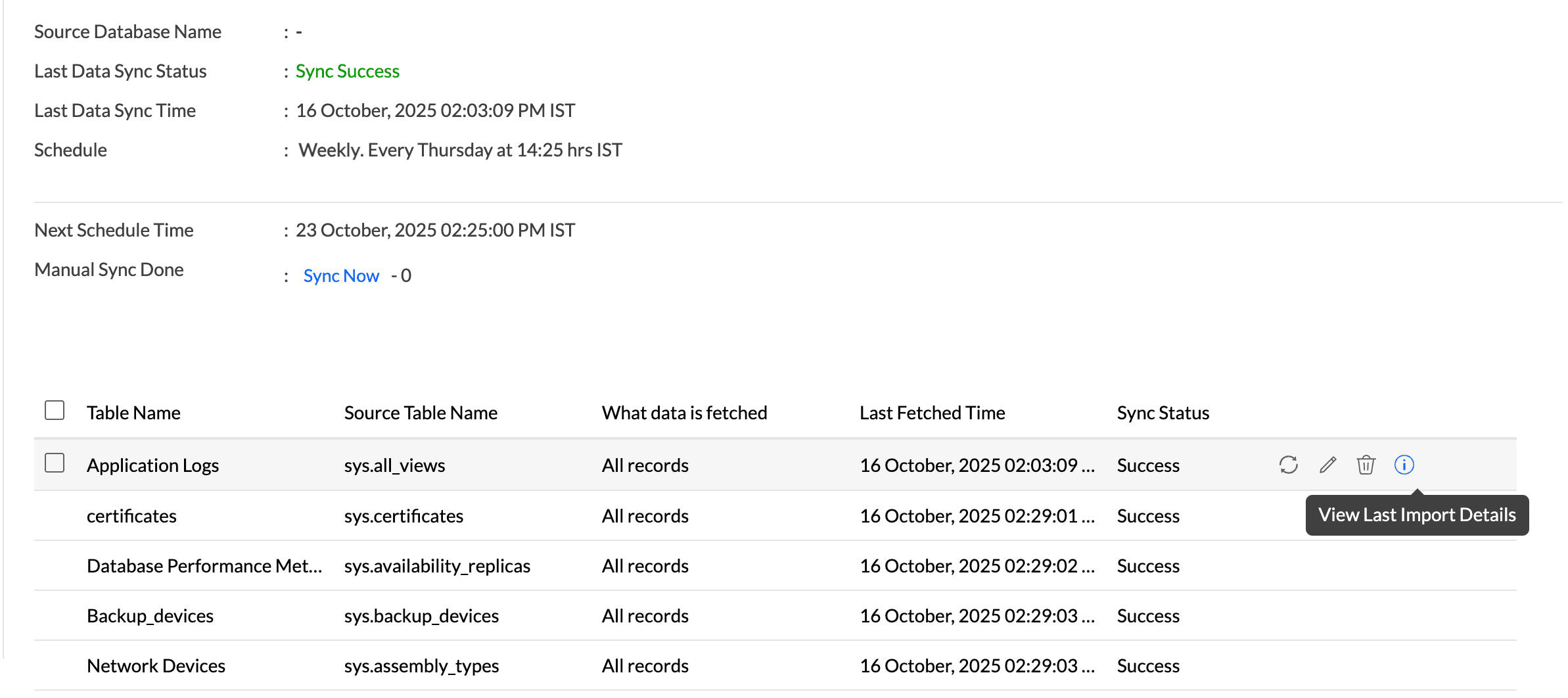This screenshot has width=1568, height=698.
Task: Click the sys.assembly_types source table cell
Action: tap(421, 666)
